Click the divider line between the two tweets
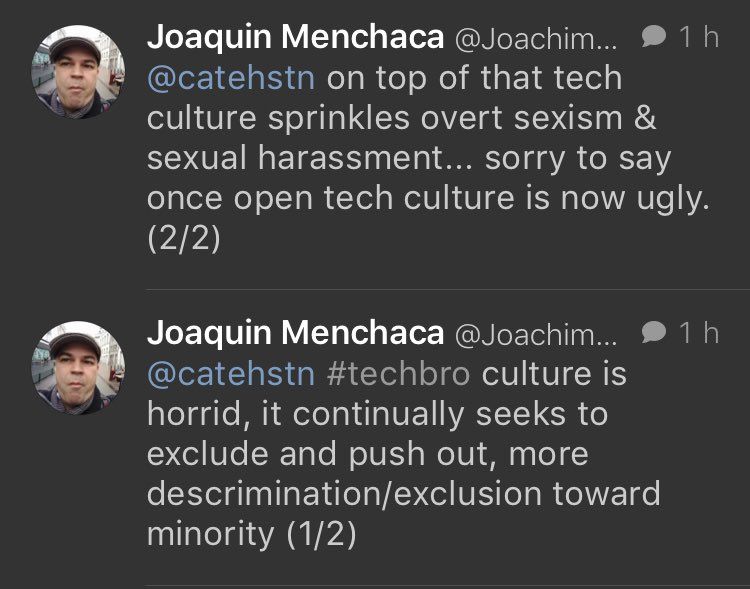 tap(447, 290)
